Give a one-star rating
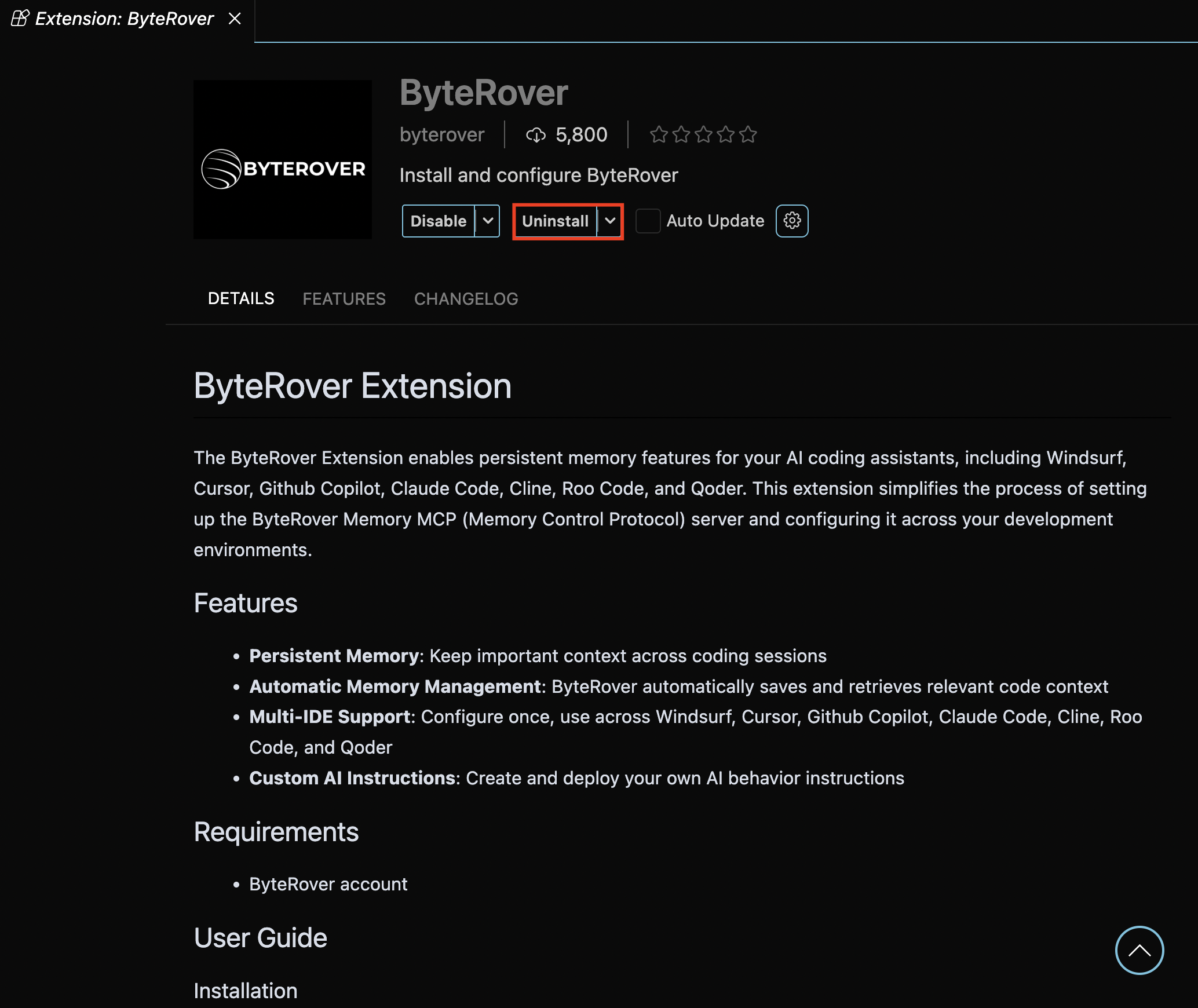Screen dimensions: 1198x1008 (x=659, y=134)
